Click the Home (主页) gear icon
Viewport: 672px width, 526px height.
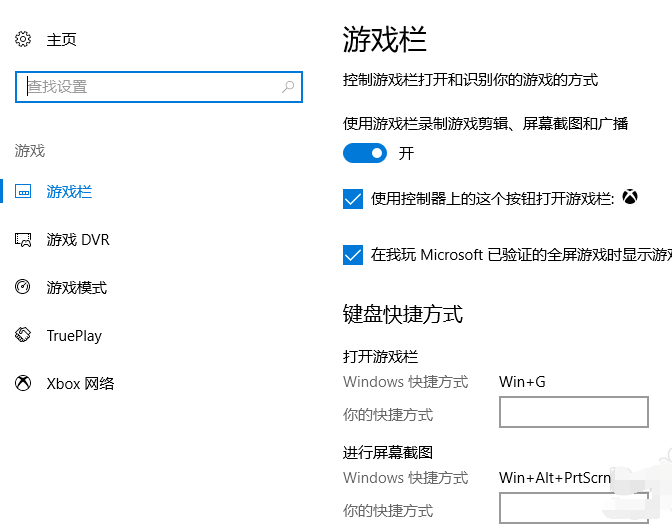click(x=23, y=39)
